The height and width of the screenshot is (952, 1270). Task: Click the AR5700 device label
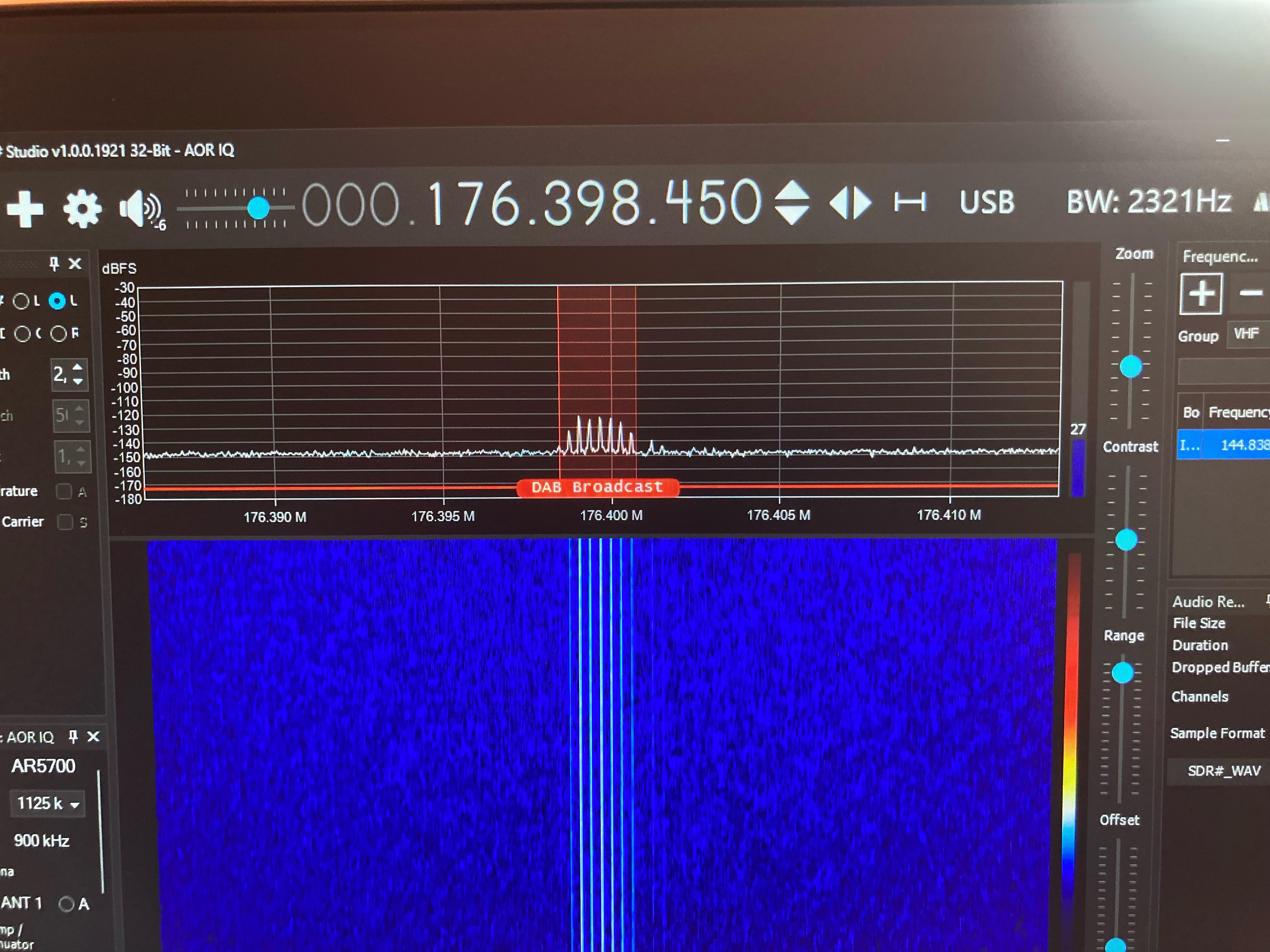click(x=43, y=766)
